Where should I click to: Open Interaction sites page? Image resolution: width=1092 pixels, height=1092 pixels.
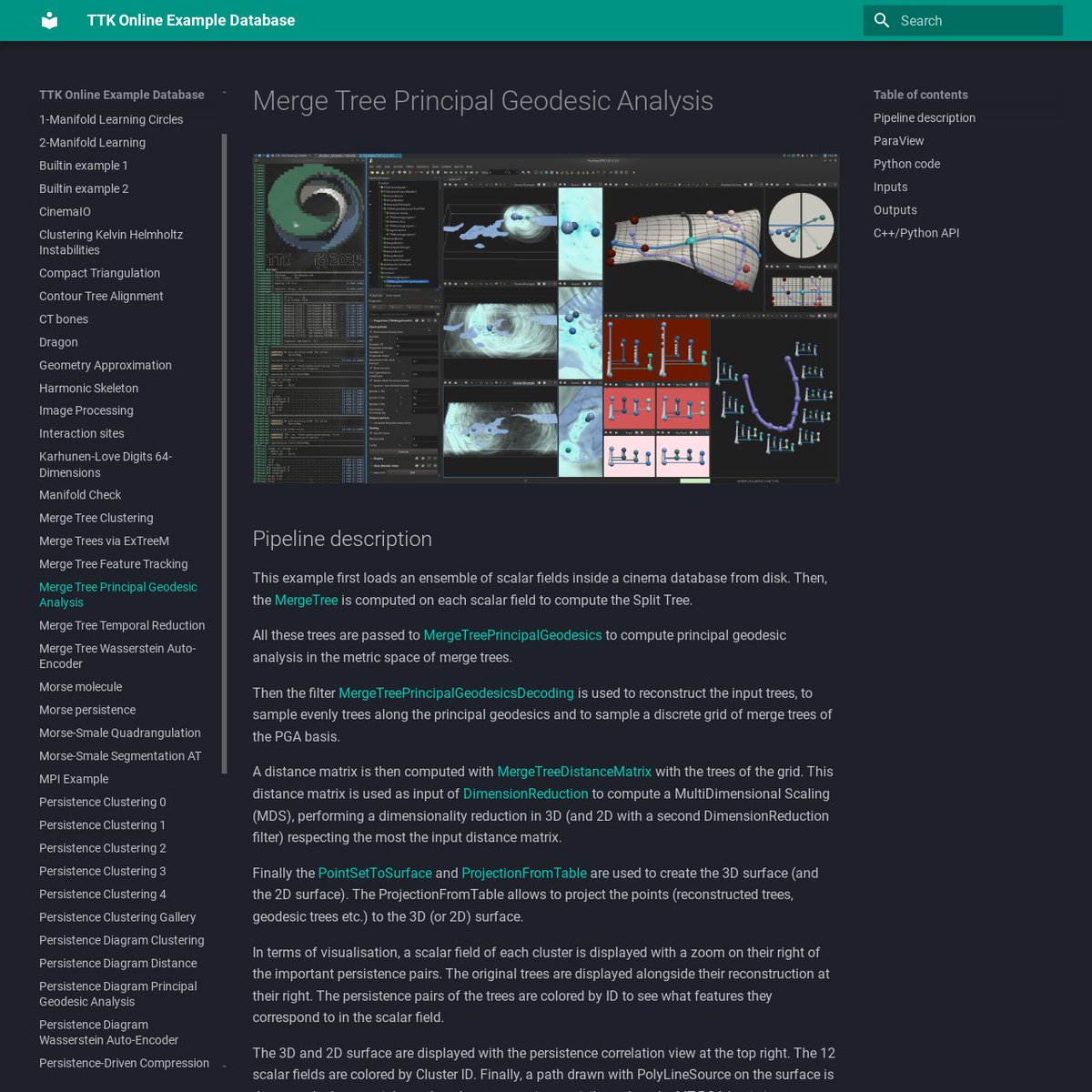(x=82, y=433)
